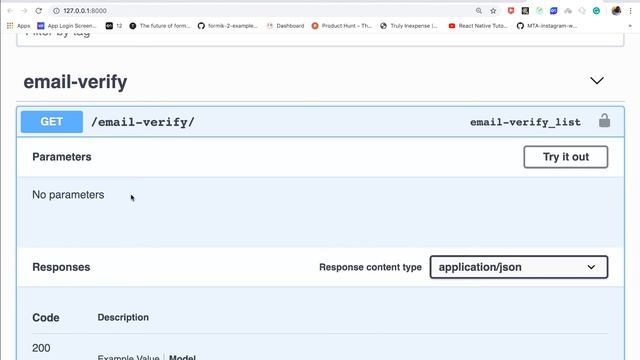Screen dimensions: 640x360
Task: Open the Dashboard bookmark
Action: pyautogui.click(x=285, y=26)
